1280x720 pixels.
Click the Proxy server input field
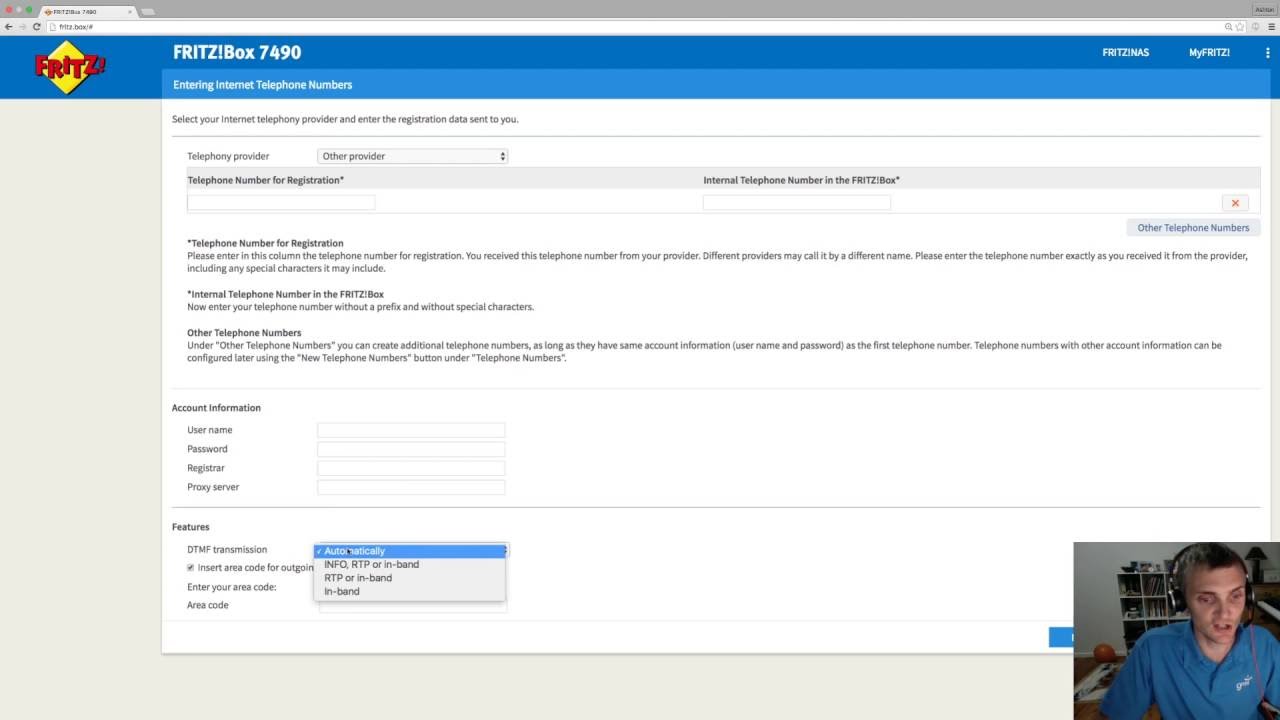tap(411, 487)
